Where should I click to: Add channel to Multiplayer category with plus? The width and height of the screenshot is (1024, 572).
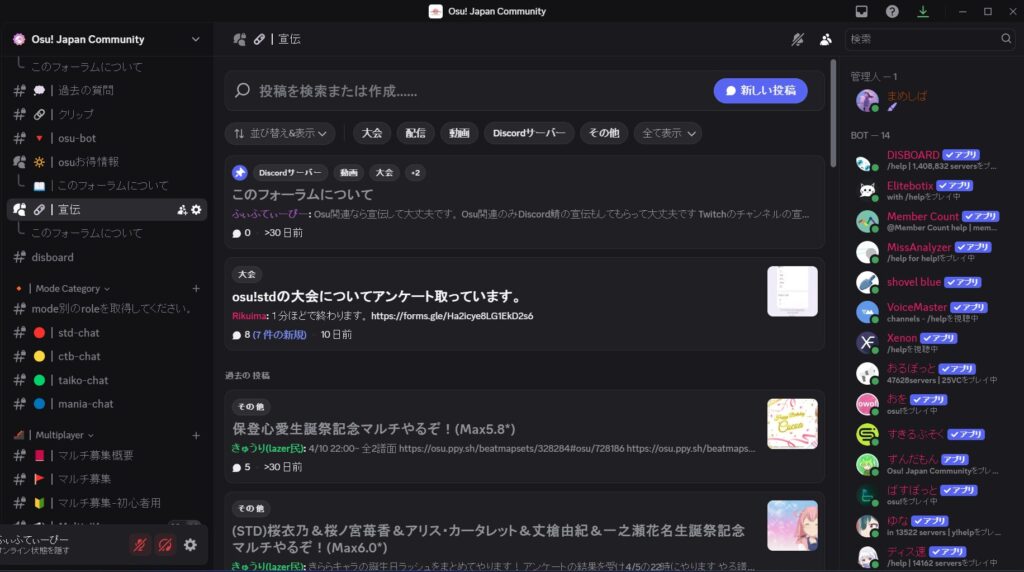196,435
